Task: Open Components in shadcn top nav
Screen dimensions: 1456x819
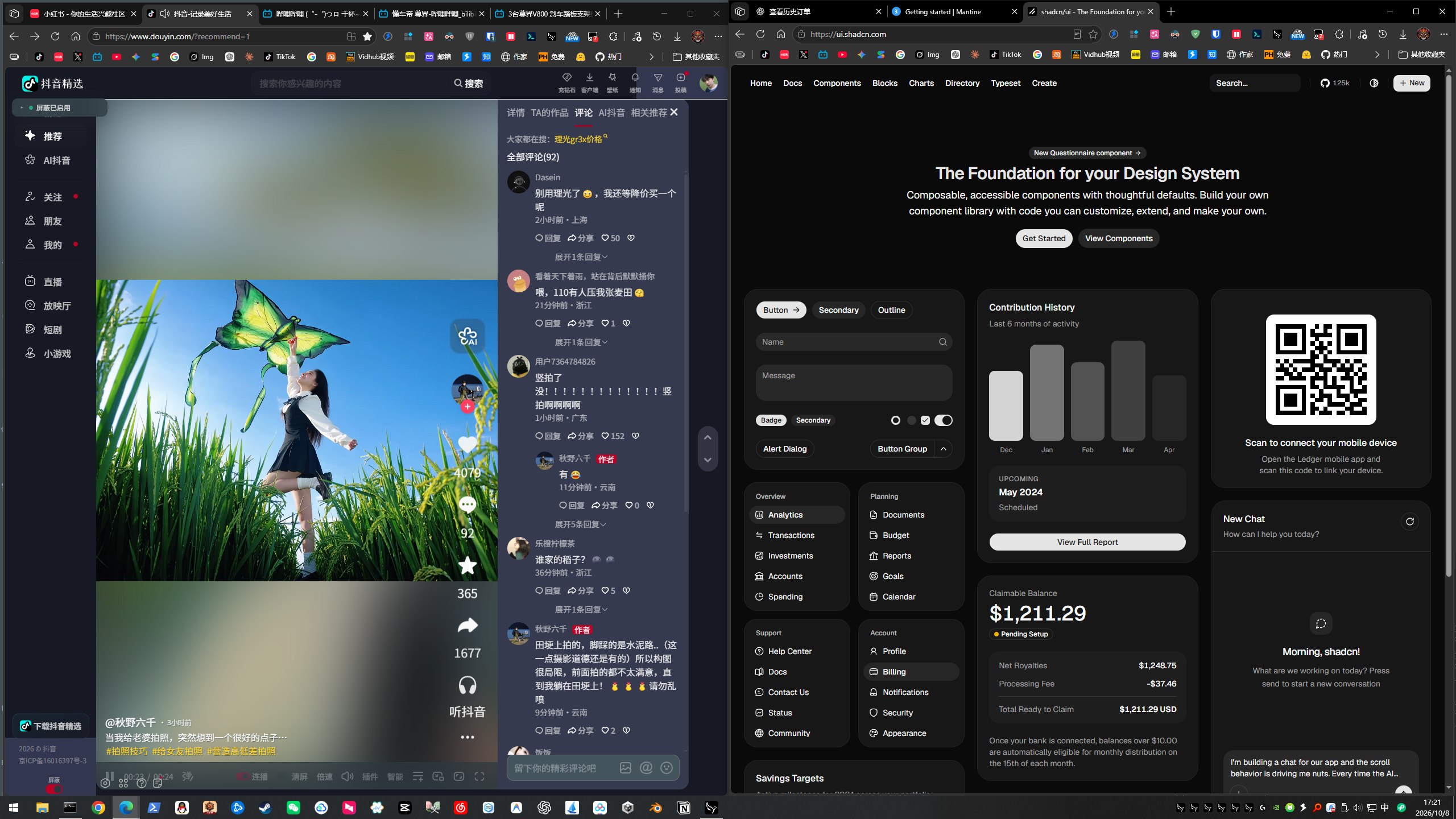Action: [x=837, y=83]
